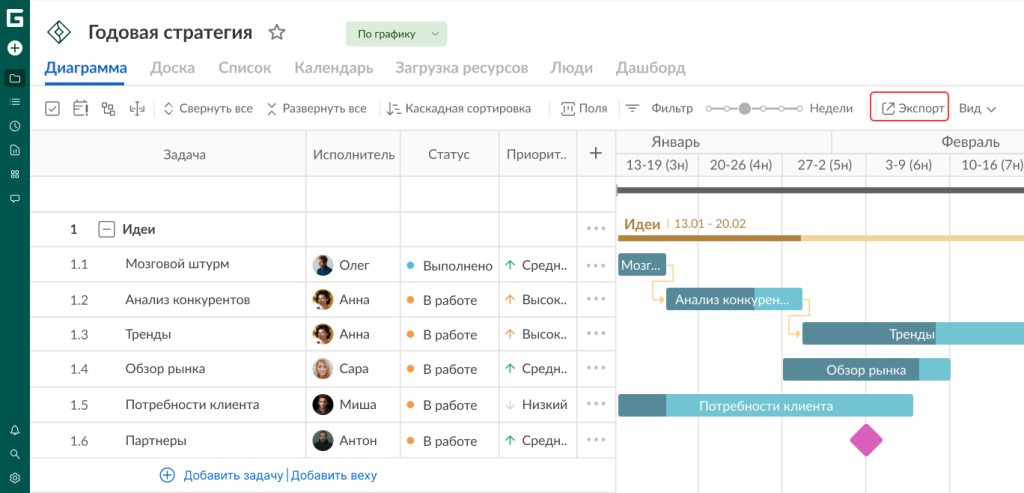Switch to the Люди tab
Viewport: 1024px width, 493px height.
coord(571,68)
